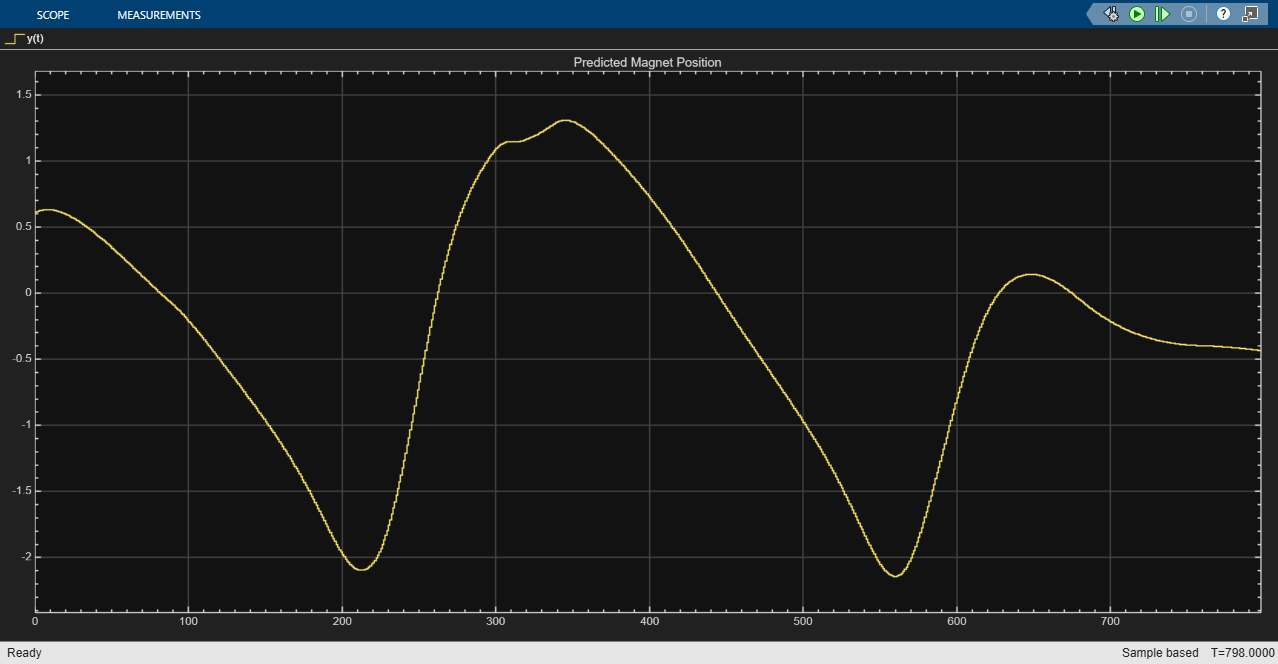This screenshot has height=664, width=1278.
Task: Click the x-axis tick label 400
Action: (x=649, y=622)
